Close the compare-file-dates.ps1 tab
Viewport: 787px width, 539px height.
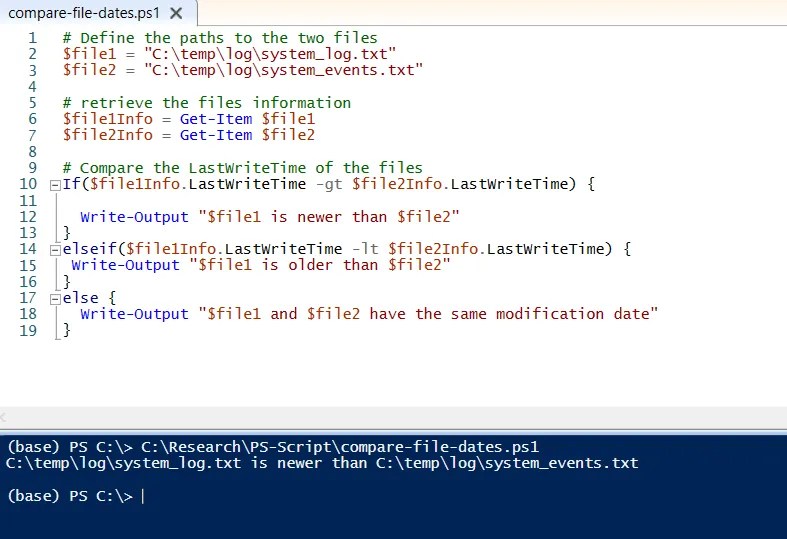176,13
